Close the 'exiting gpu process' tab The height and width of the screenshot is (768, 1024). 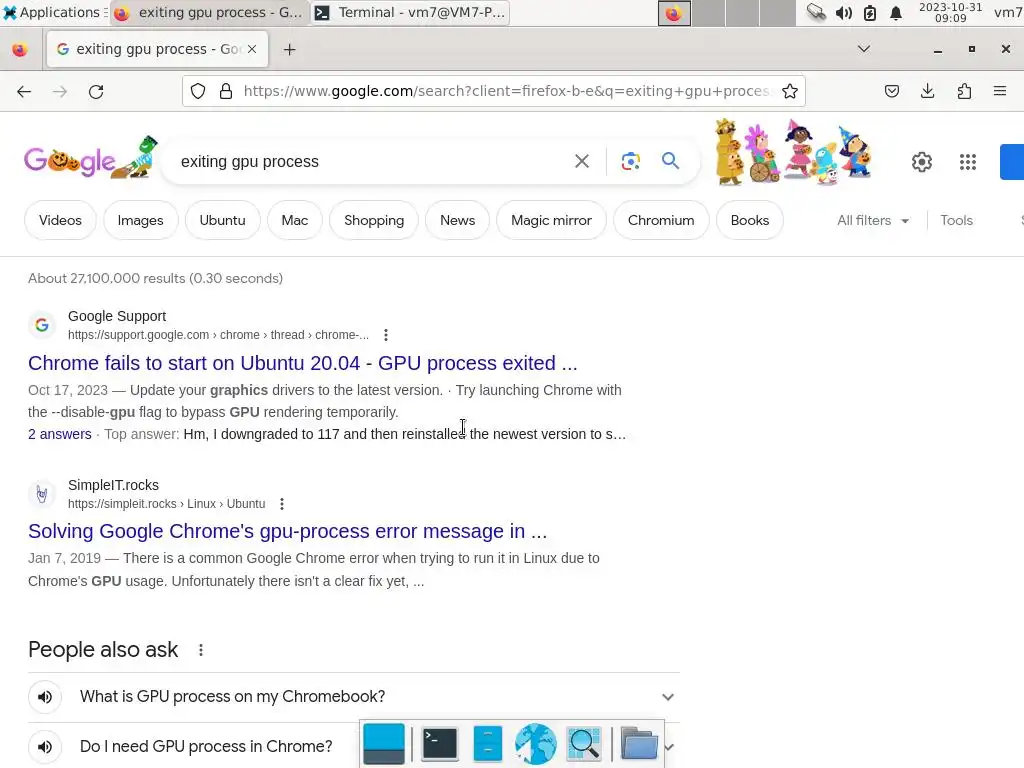pos(252,49)
